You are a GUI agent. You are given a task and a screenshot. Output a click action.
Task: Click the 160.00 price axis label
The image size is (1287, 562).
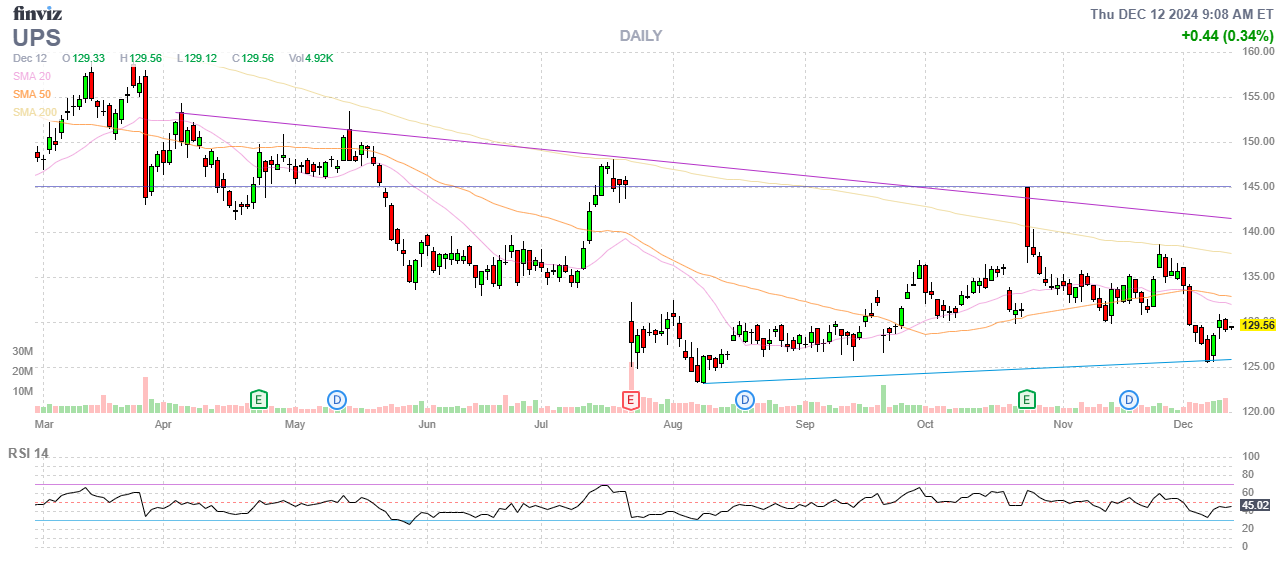[x=1256, y=52]
